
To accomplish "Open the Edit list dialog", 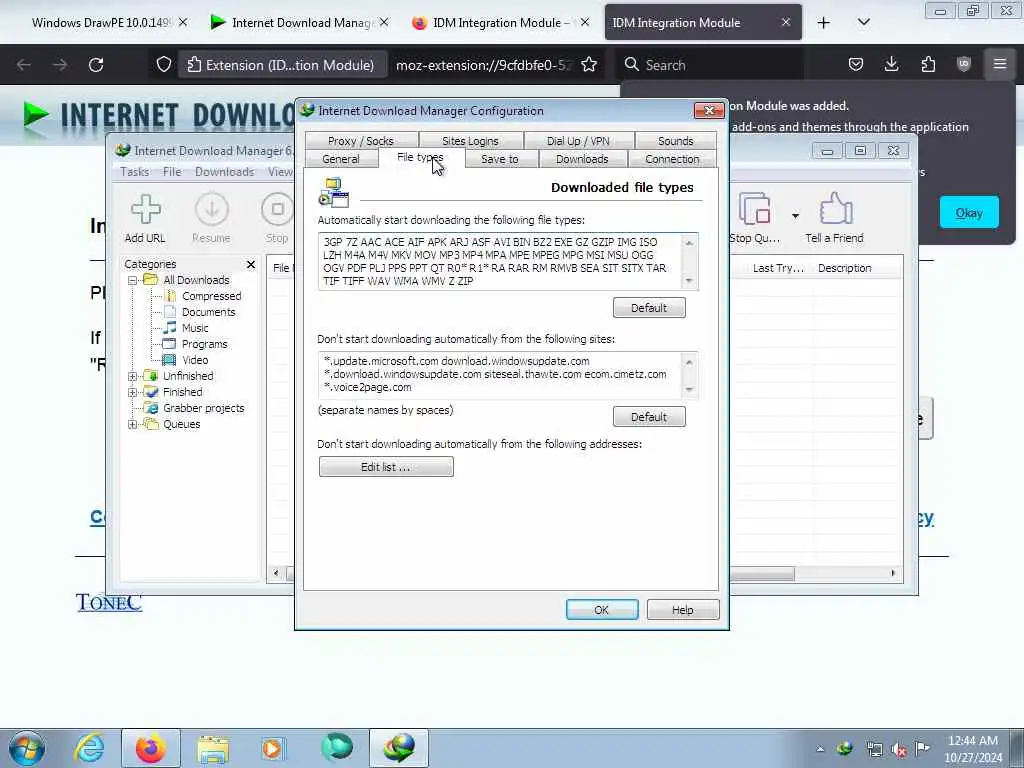I will [x=385, y=467].
